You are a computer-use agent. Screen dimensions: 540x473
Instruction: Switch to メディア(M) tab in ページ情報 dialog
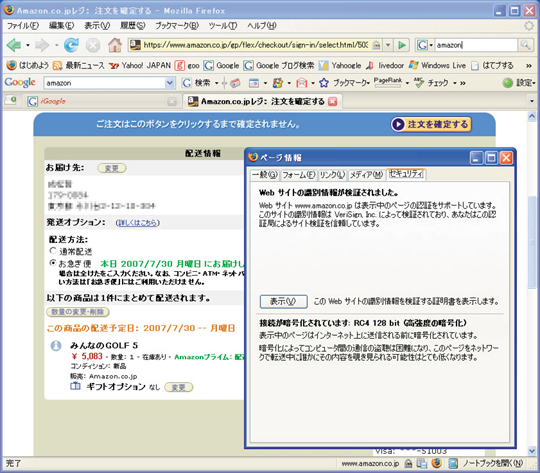(x=366, y=175)
